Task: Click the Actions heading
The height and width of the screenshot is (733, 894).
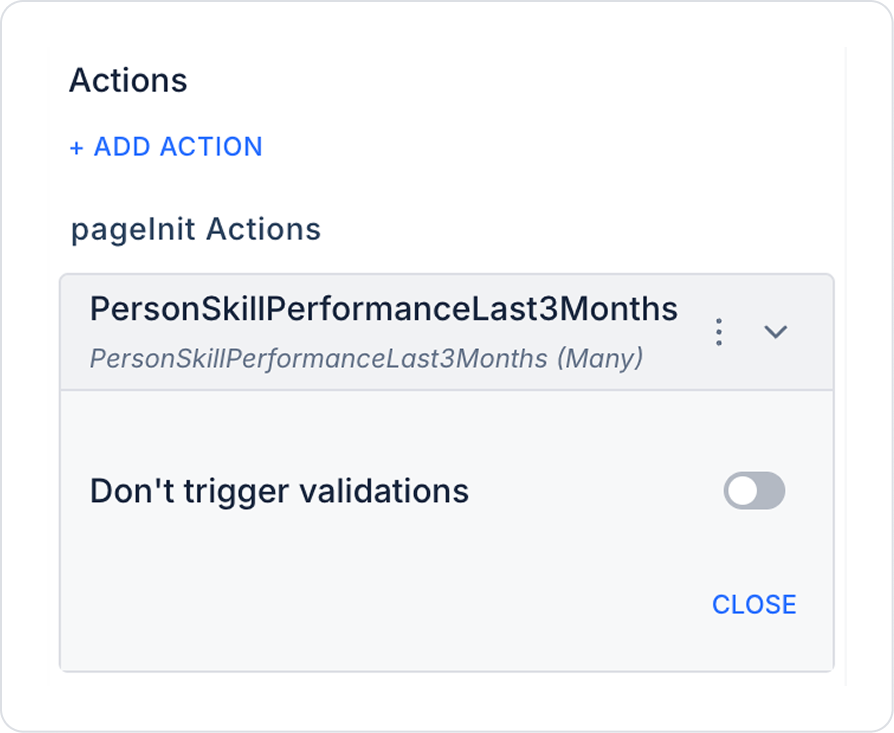Action: pos(128,80)
